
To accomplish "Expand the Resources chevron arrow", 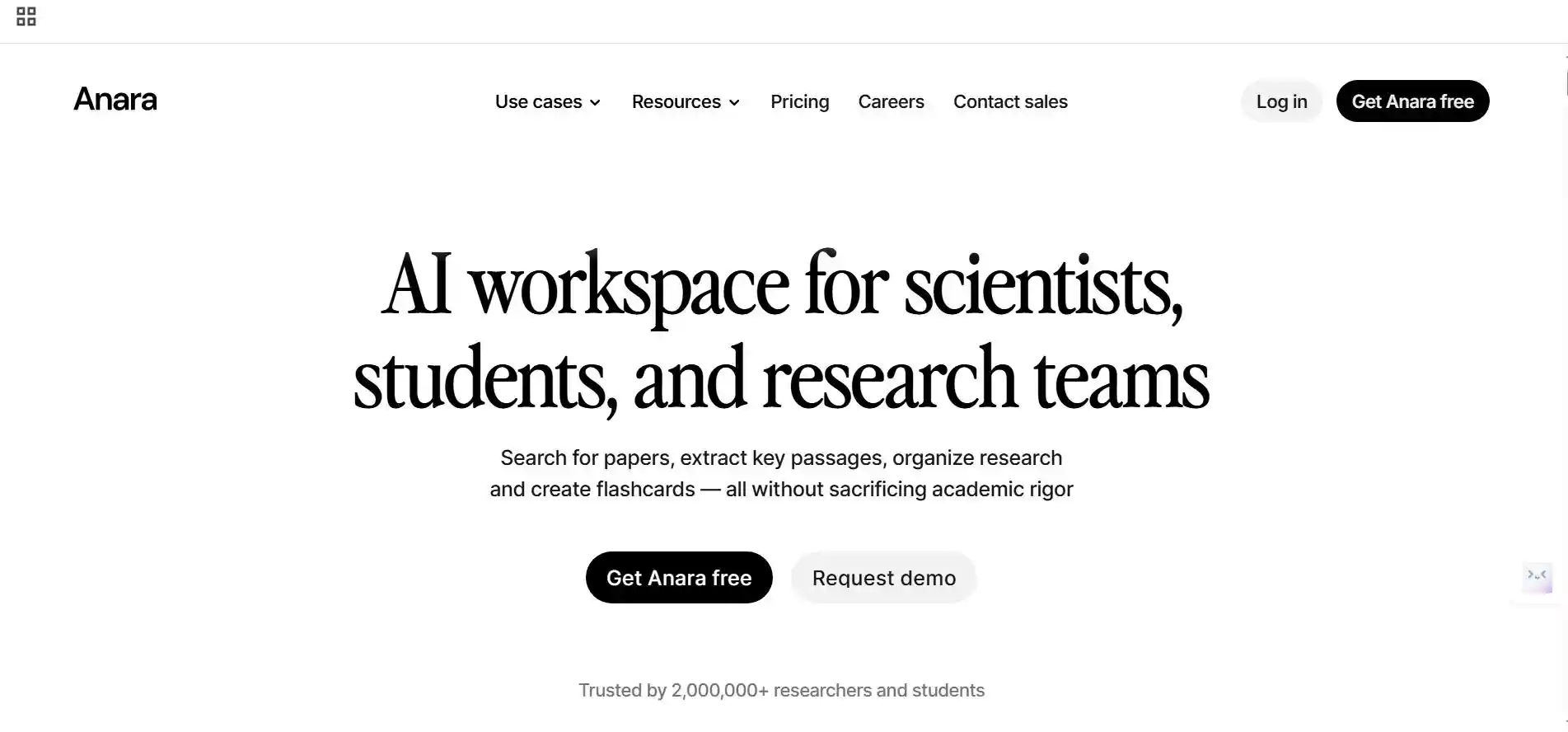I will (x=734, y=102).
